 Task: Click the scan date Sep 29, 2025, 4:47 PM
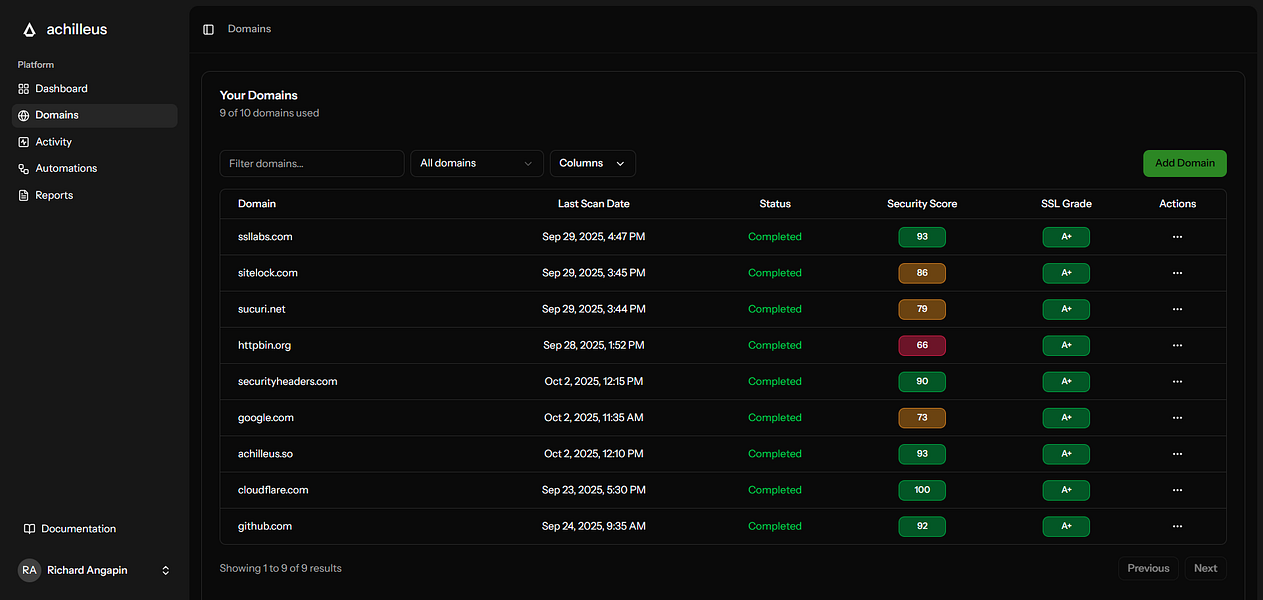[594, 237]
